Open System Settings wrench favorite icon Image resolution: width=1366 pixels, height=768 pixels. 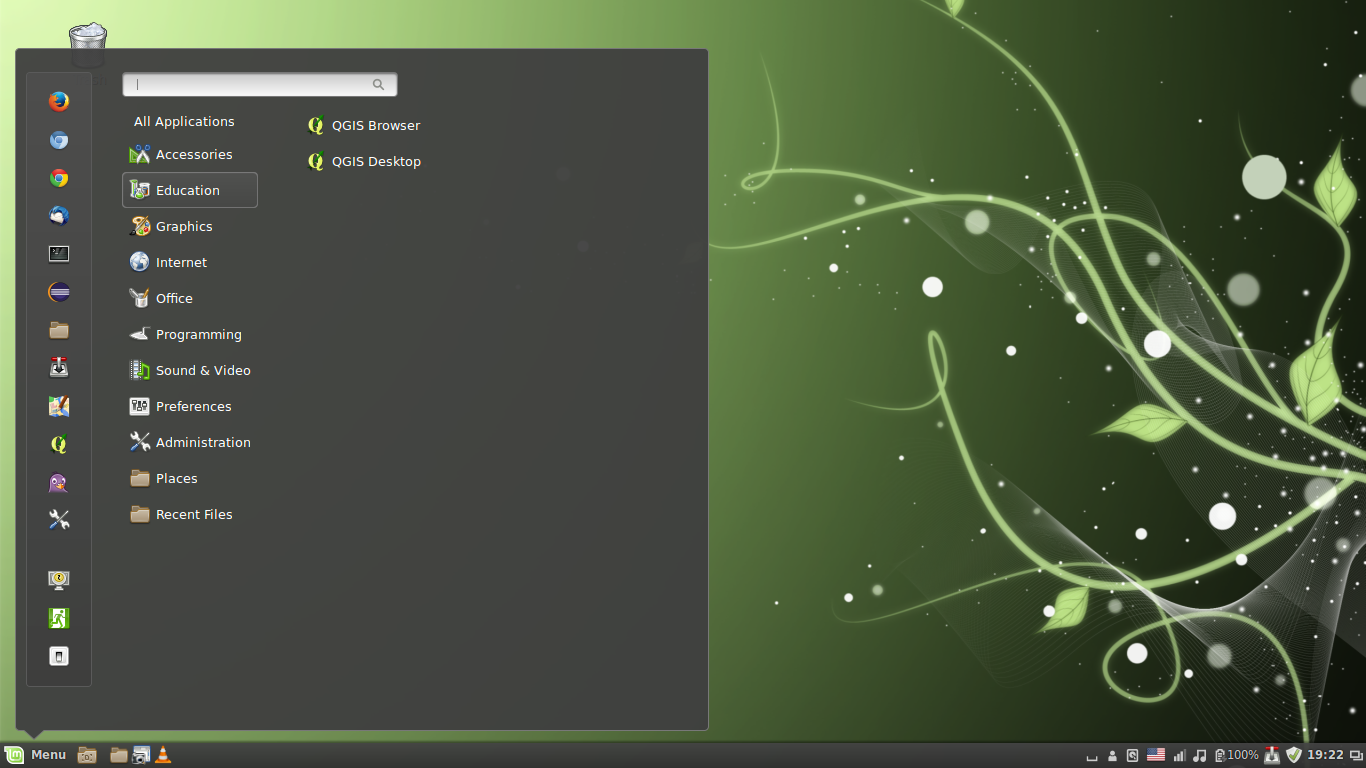(59, 520)
